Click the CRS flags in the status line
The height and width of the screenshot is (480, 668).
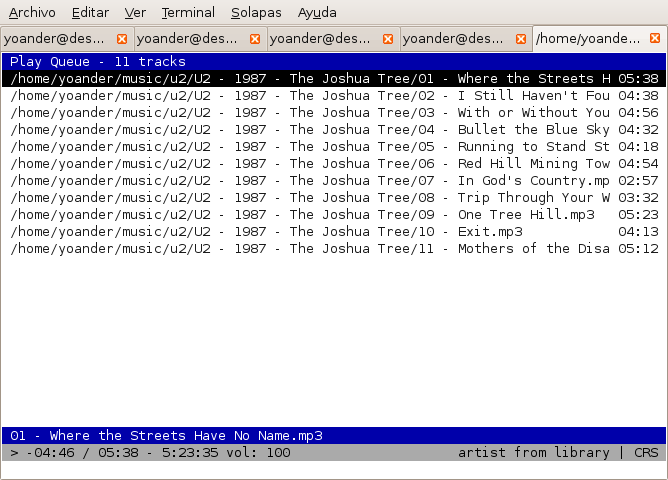pyautogui.click(x=646, y=452)
